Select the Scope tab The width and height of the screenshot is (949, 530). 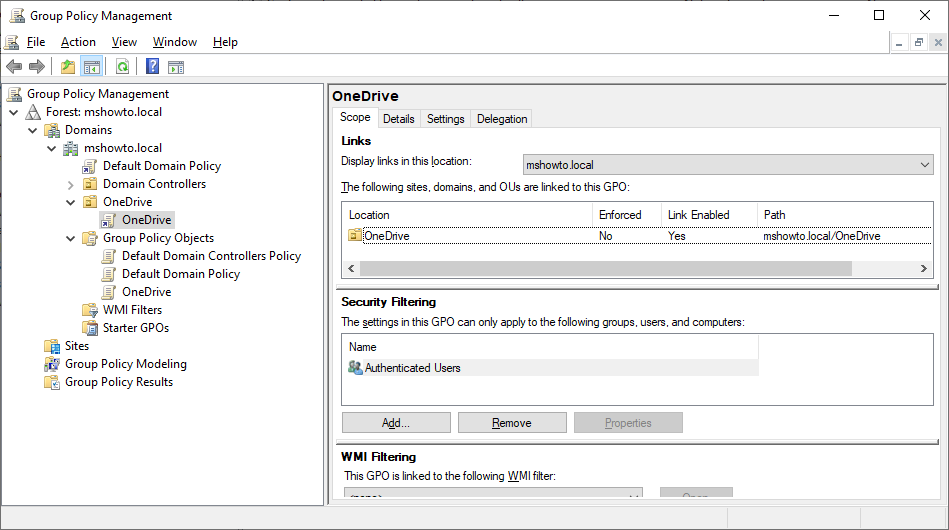pos(355,117)
